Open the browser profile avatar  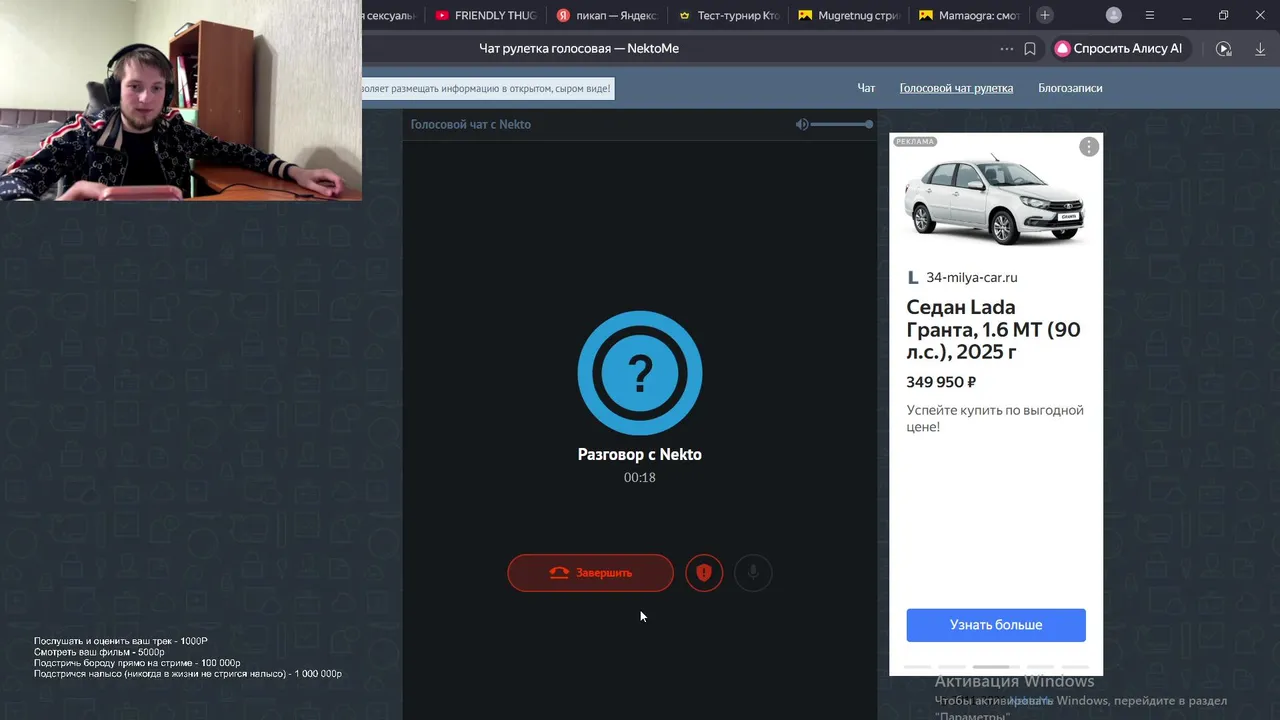tap(1114, 15)
